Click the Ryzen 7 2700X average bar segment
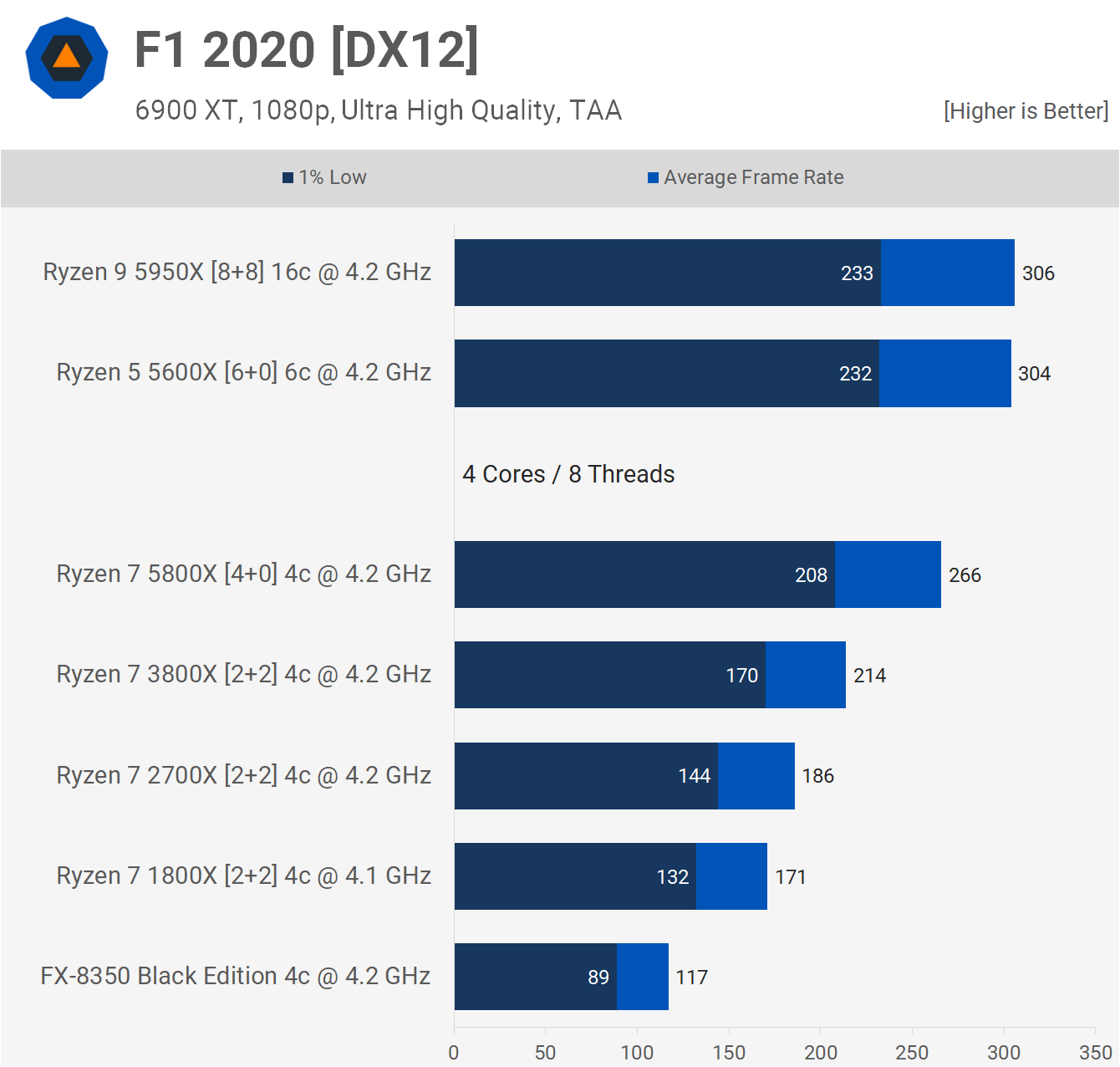 (x=756, y=776)
